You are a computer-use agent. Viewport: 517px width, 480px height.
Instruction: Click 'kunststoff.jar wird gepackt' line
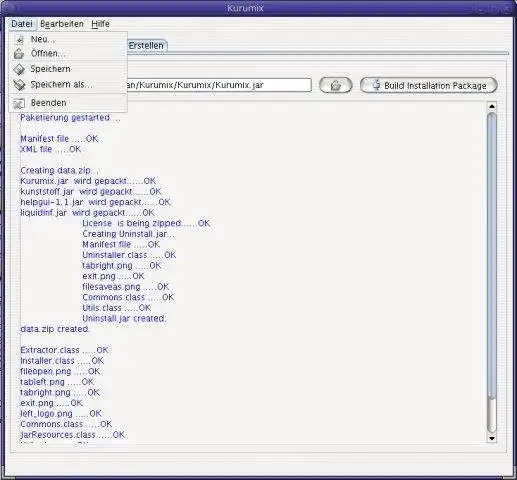(x=91, y=192)
